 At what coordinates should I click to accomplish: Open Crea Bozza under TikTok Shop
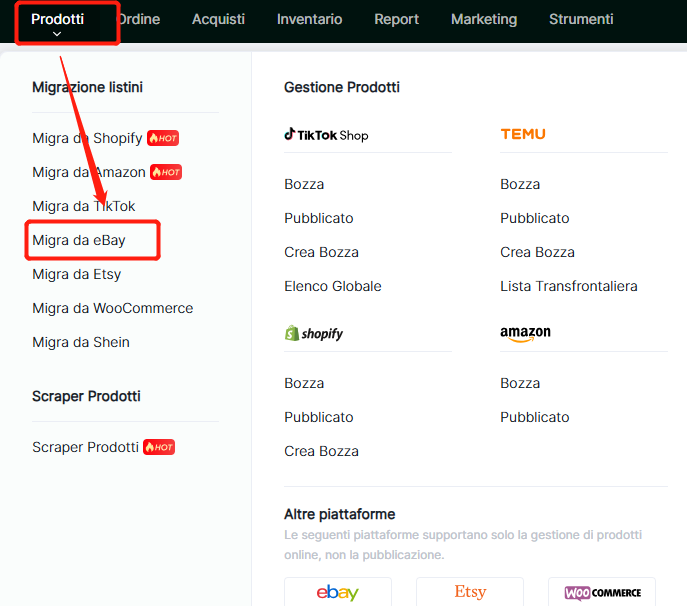pyautogui.click(x=322, y=252)
